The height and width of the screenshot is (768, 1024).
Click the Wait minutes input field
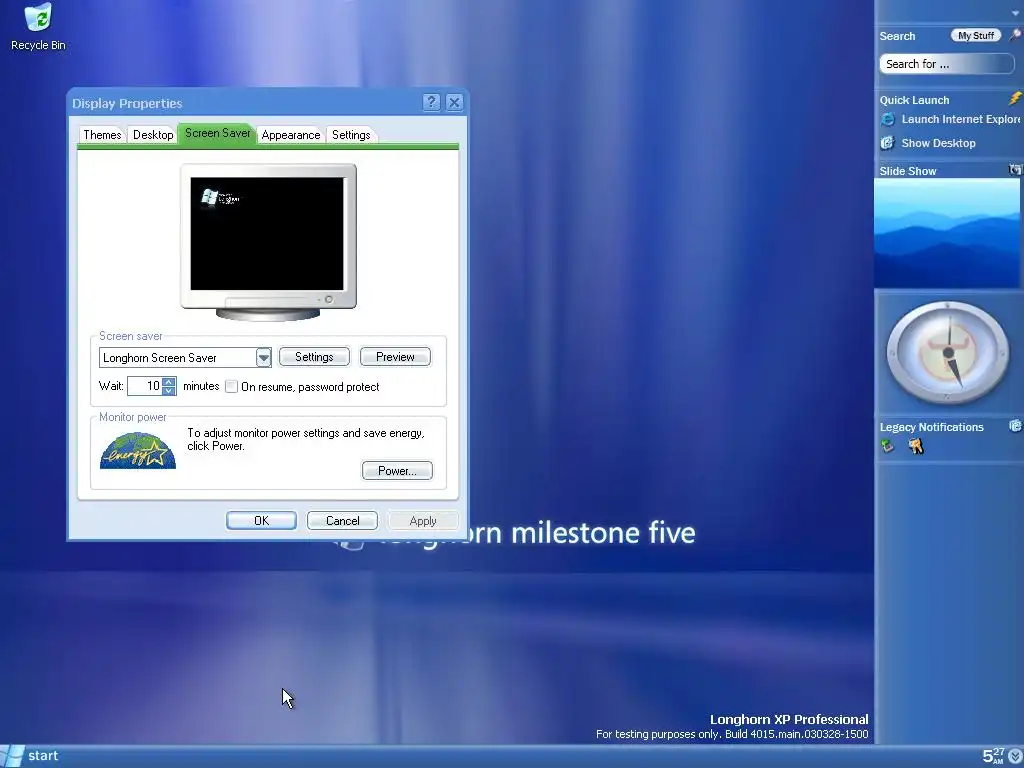(x=144, y=386)
